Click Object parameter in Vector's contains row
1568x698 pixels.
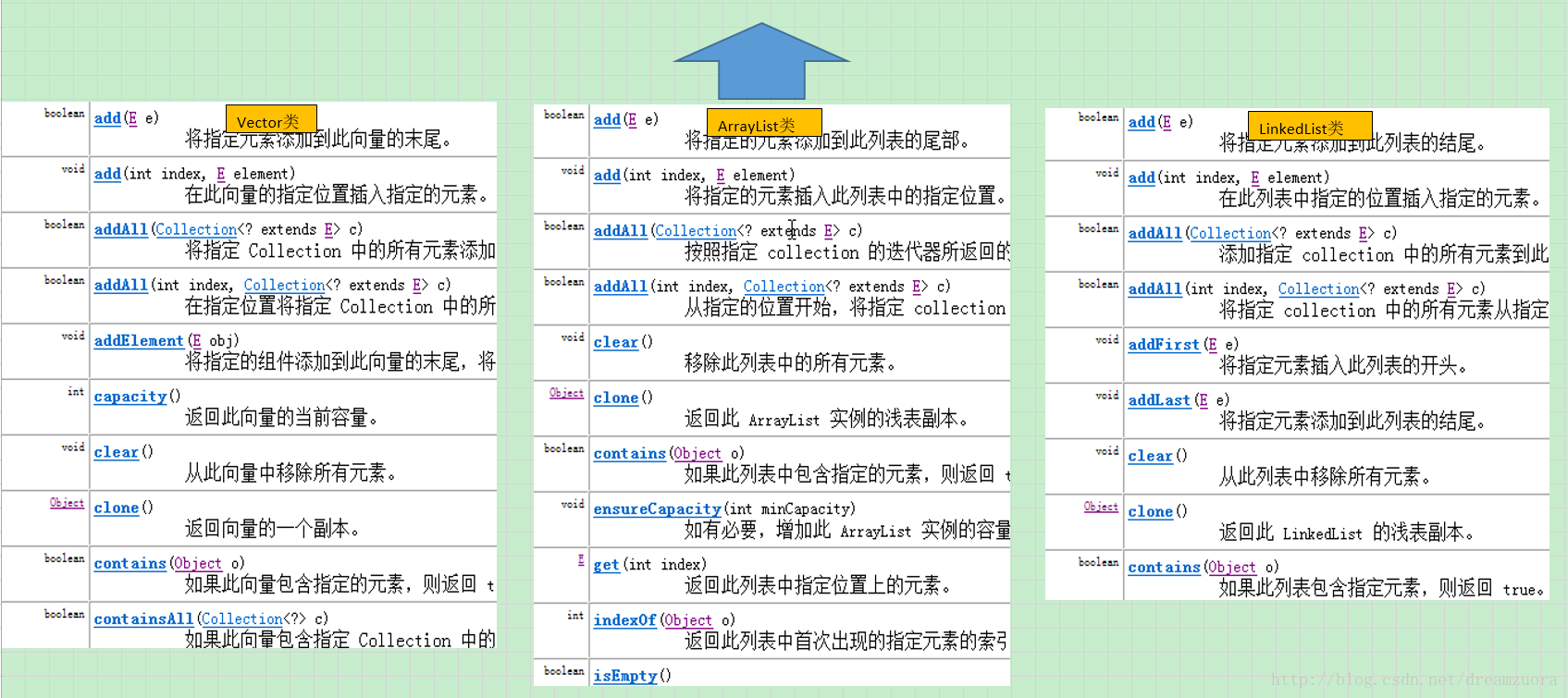[x=198, y=563]
